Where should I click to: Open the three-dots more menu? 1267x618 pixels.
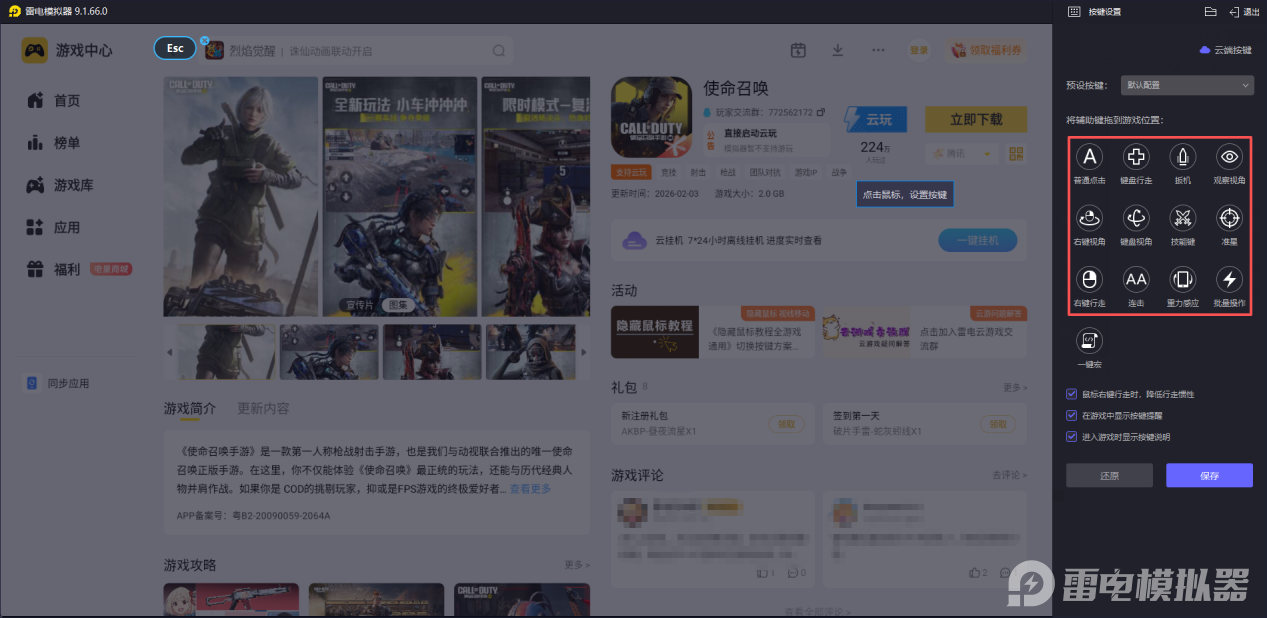(878, 50)
